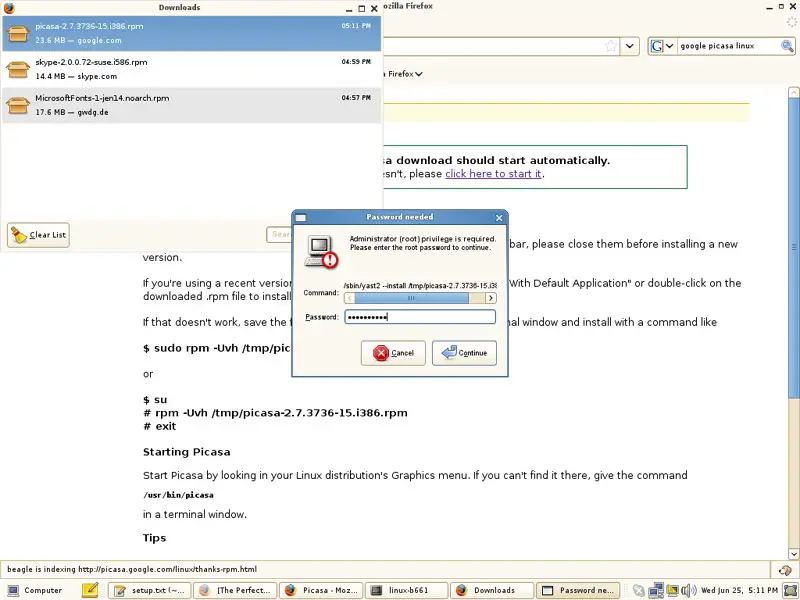This screenshot has height=600, width=800.
Task: Click the 05:11 PM download timestamp
Action: (x=356, y=26)
